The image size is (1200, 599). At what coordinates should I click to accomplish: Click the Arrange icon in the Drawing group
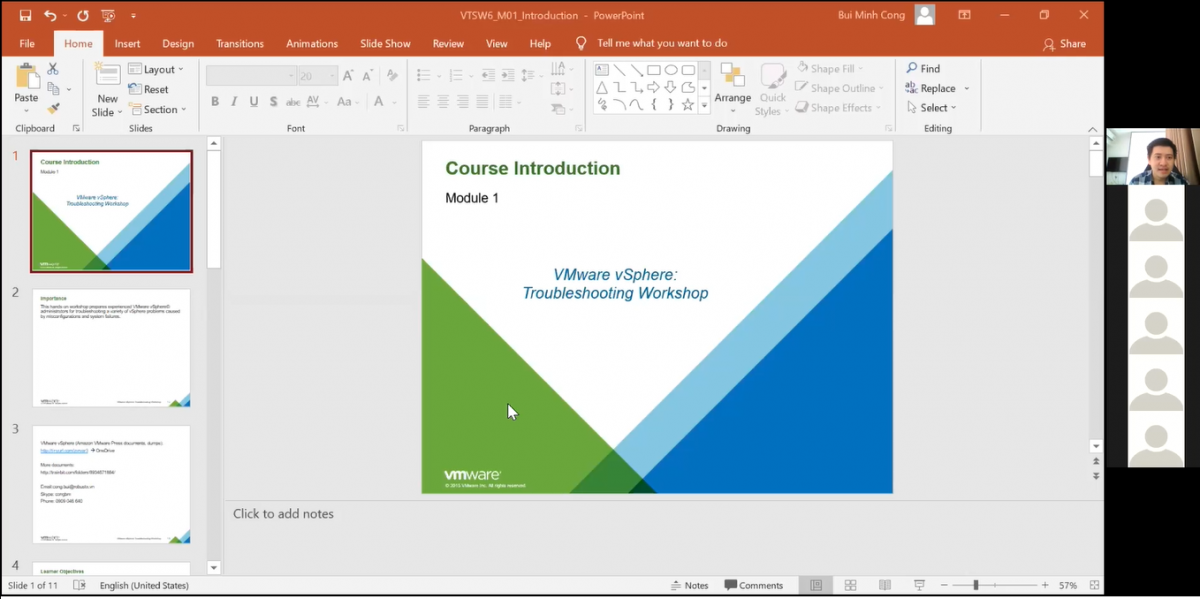tap(732, 76)
